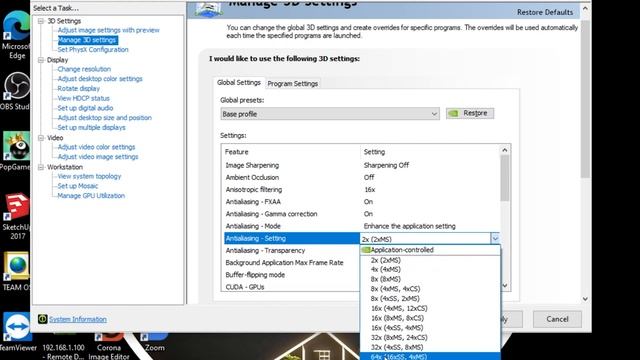The width and height of the screenshot is (640, 360).
Task: Open Change resolution page
Action: coord(84,69)
